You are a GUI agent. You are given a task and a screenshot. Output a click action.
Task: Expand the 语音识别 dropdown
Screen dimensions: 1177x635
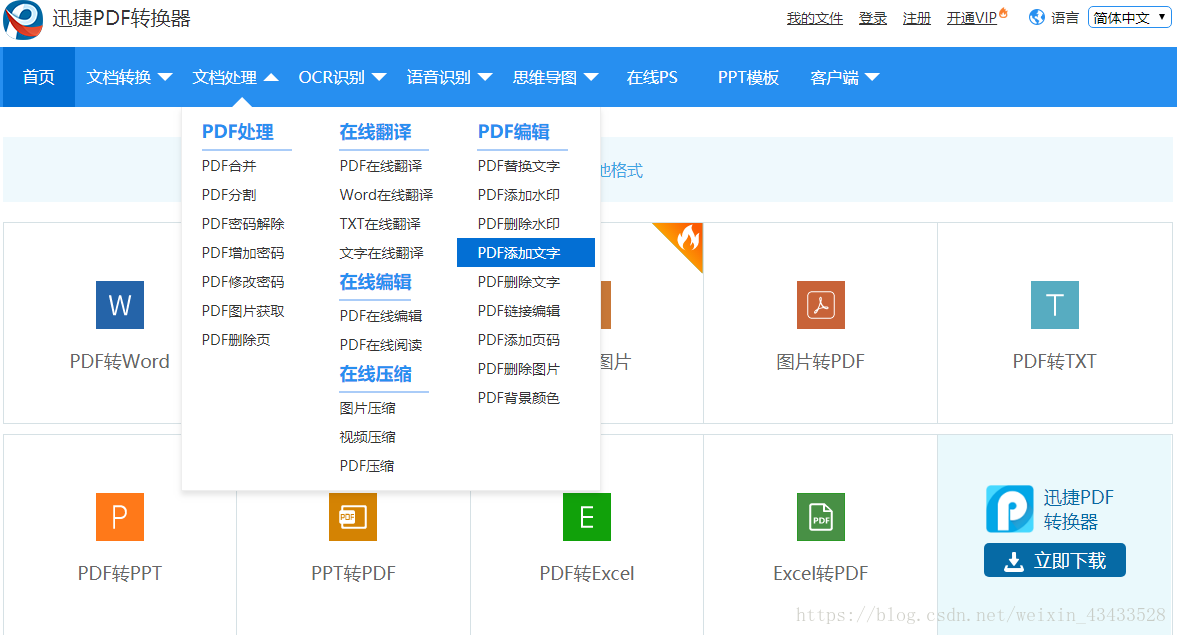449,77
